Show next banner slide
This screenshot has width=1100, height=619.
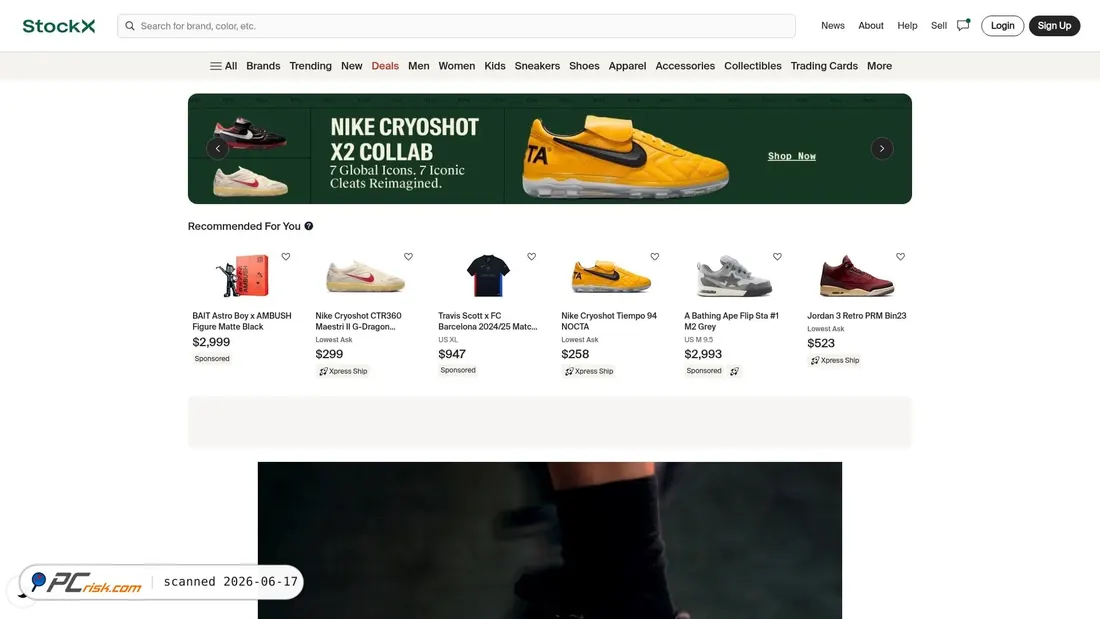[882, 149]
